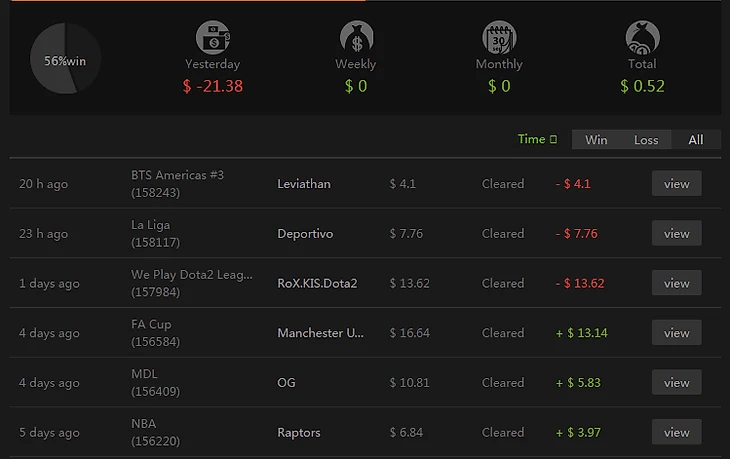Click the - $ 13.62 loss amount
Screen dimensions: 730x459
pyautogui.click(x=580, y=284)
